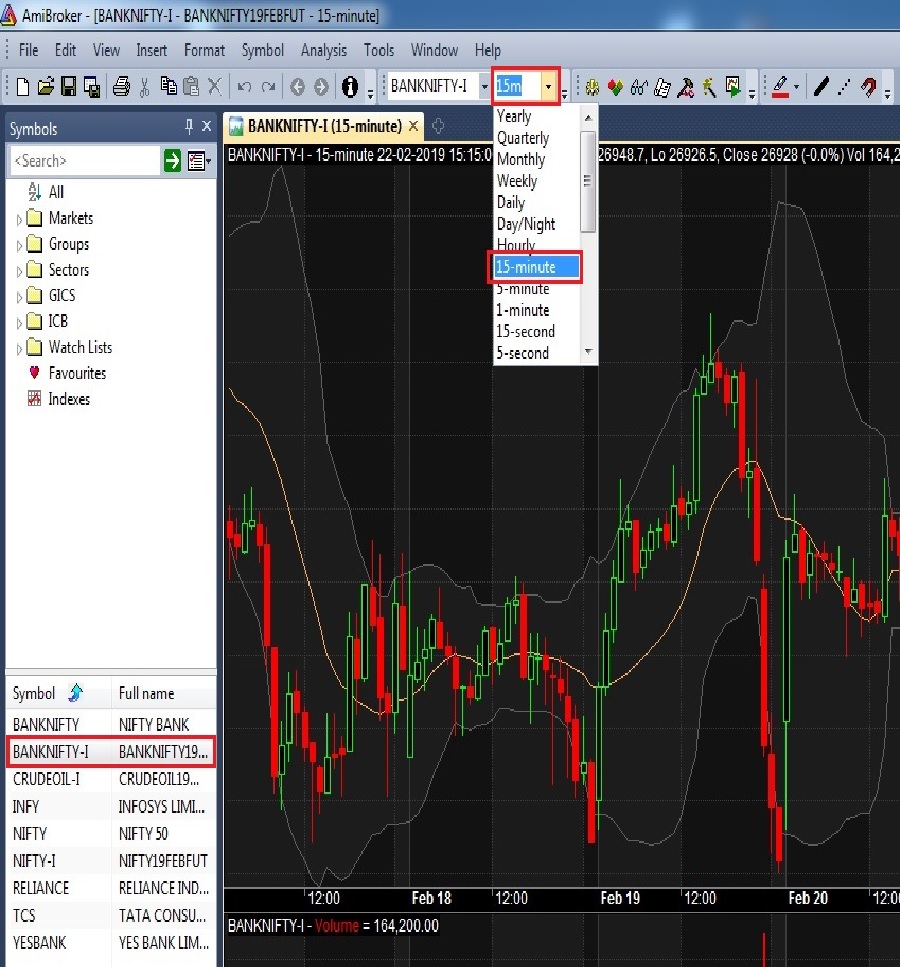Image resolution: width=900 pixels, height=967 pixels.
Task: Click the Paste clipboard icon
Action: click(191, 87)
